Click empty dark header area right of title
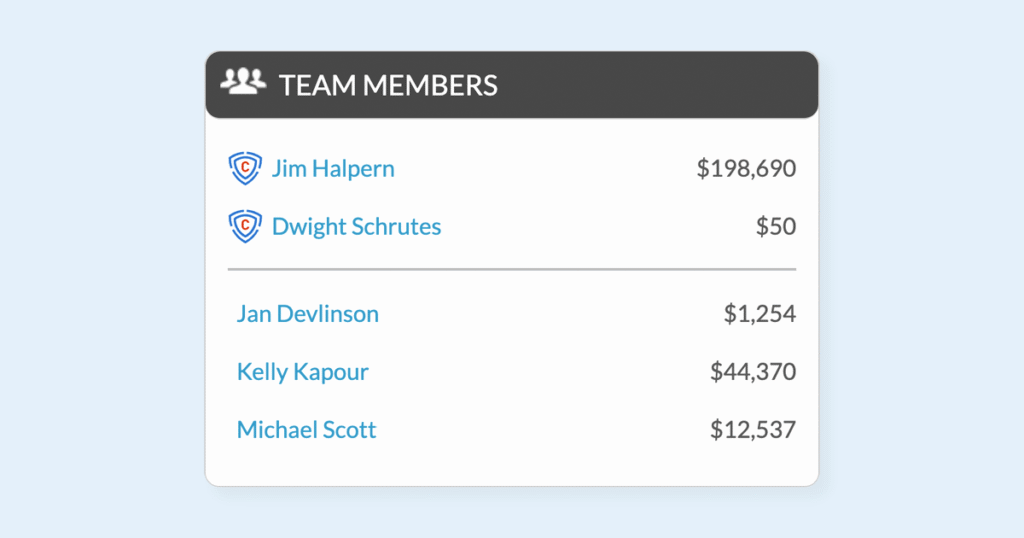Image resolution: width=1024 pixels, height=538 pixels. click(660, 85)
